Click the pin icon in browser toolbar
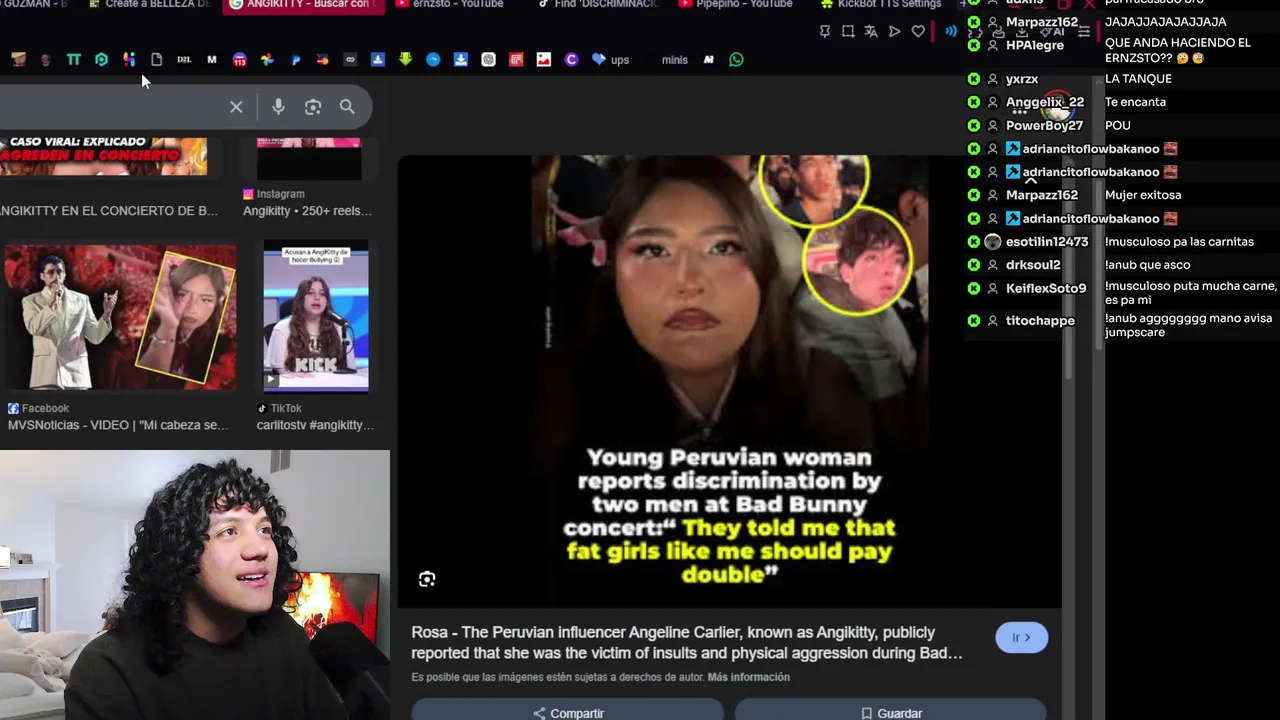 coord(825,32)
